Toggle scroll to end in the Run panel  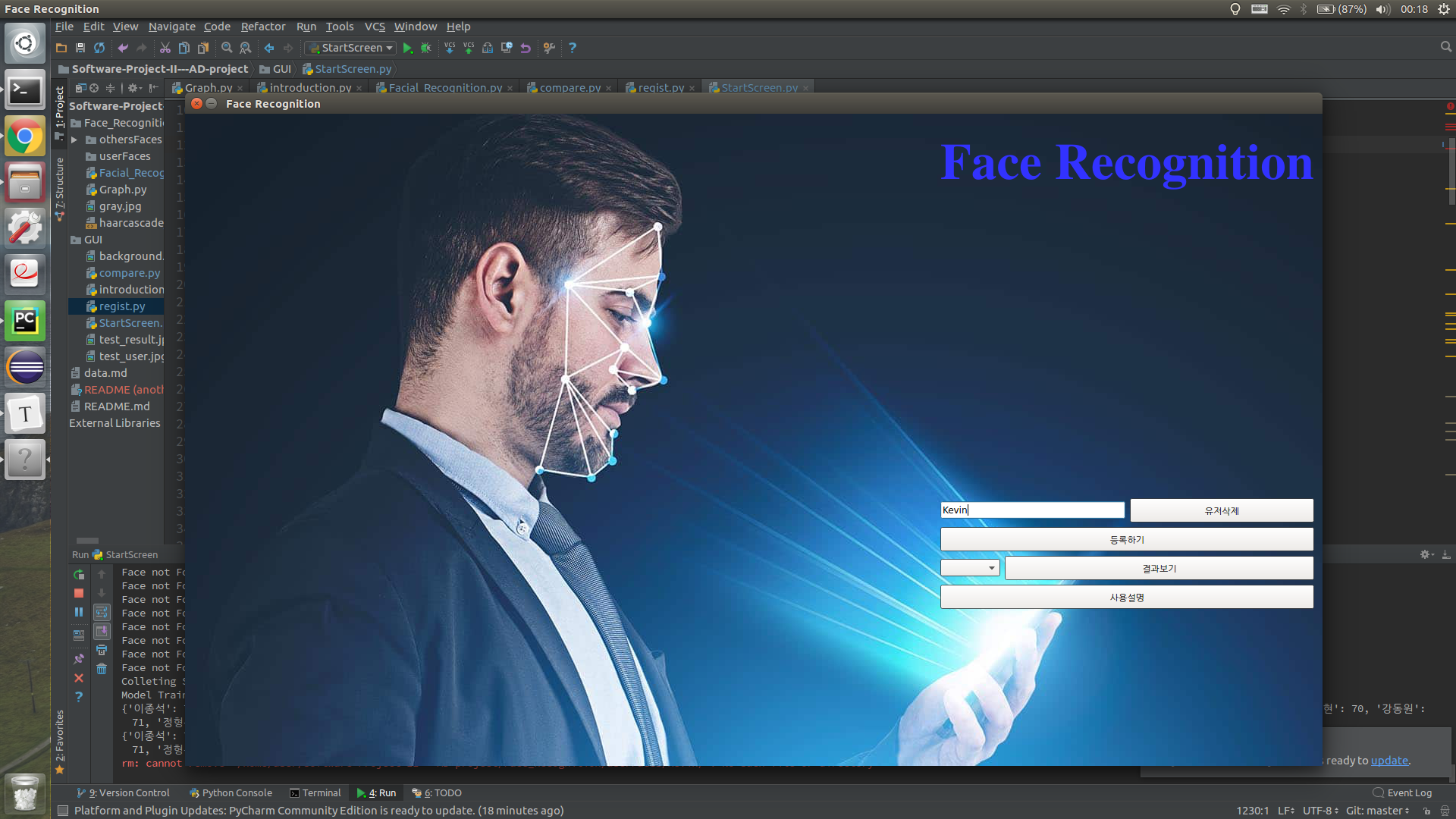[x=102, y=631]
